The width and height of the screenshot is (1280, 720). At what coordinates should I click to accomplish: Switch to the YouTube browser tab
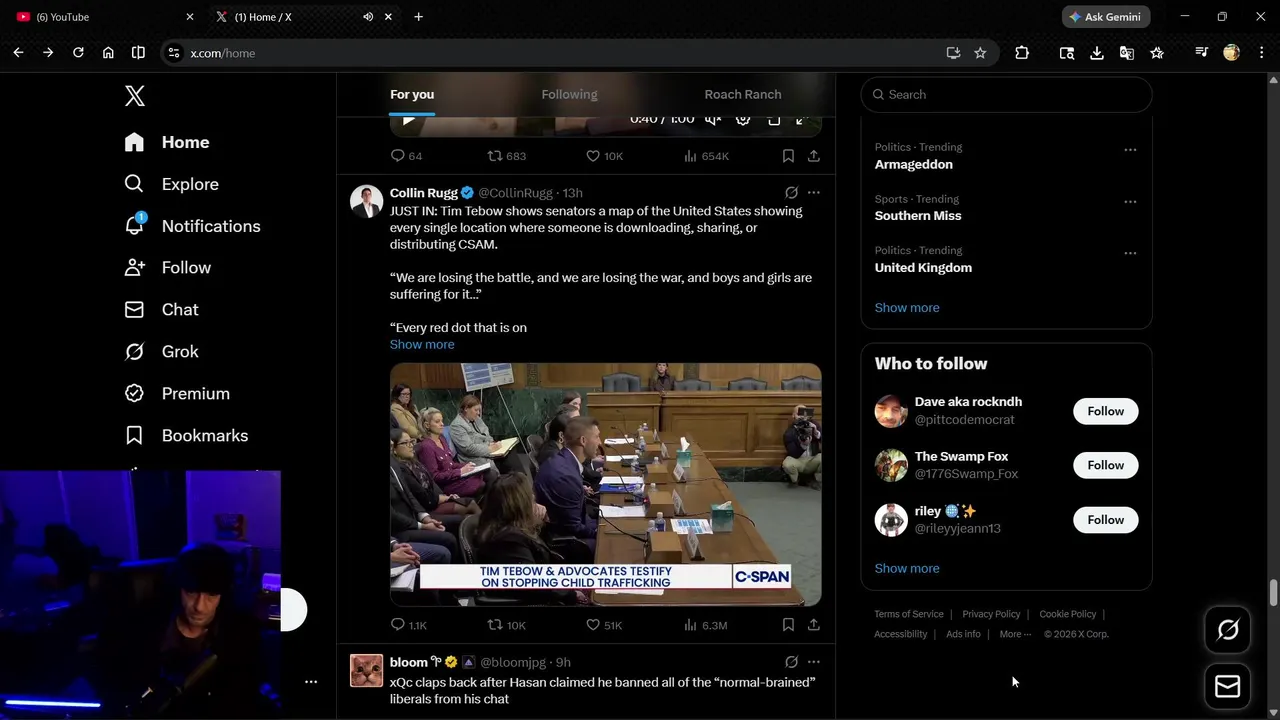[105, 17]
